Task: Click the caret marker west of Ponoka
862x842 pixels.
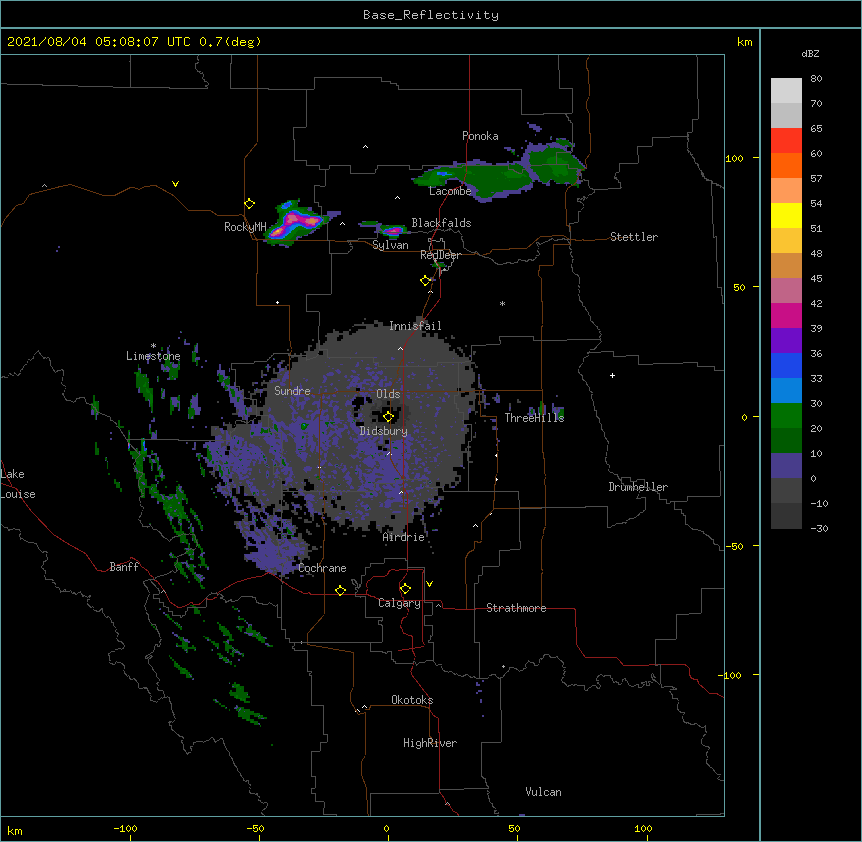Action: [365, 147]
